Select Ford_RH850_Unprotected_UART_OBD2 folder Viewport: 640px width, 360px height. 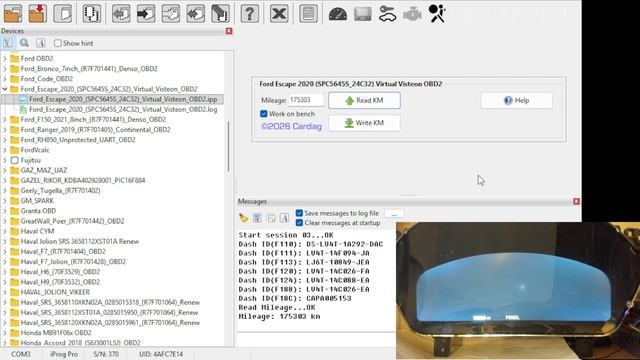pos(78,140)
